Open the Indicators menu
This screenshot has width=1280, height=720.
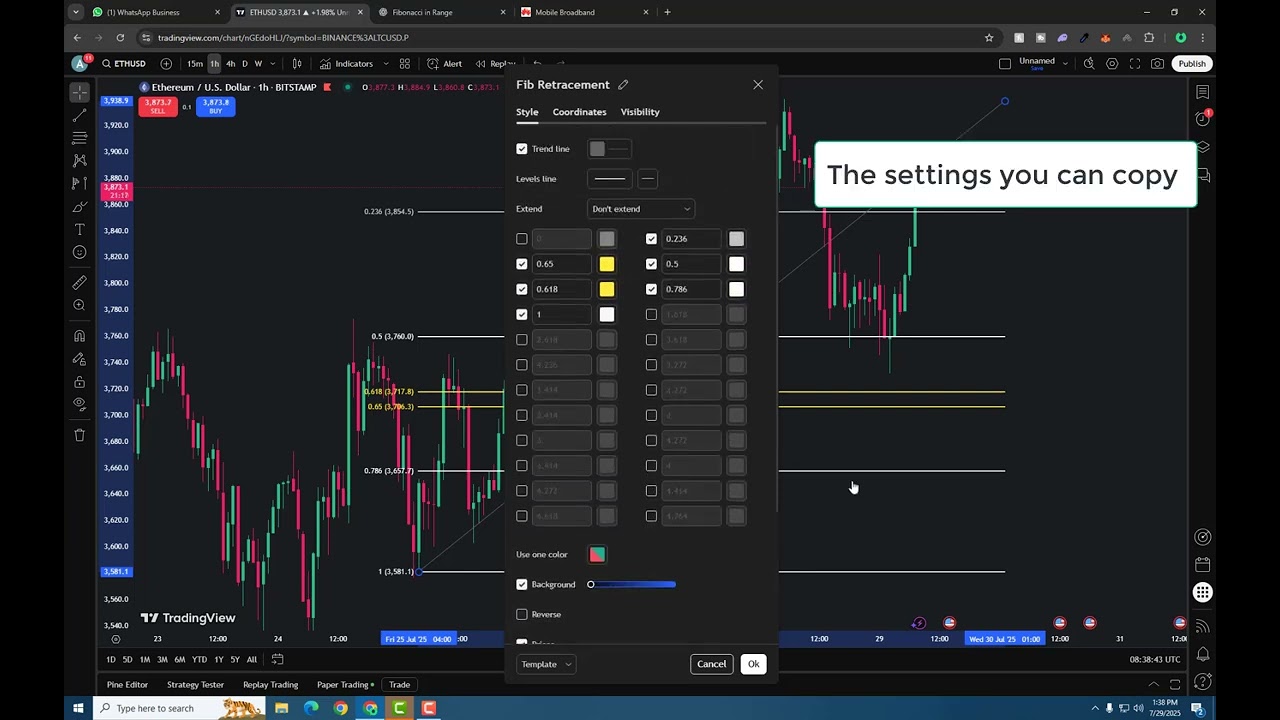click(x=346, y=64)
